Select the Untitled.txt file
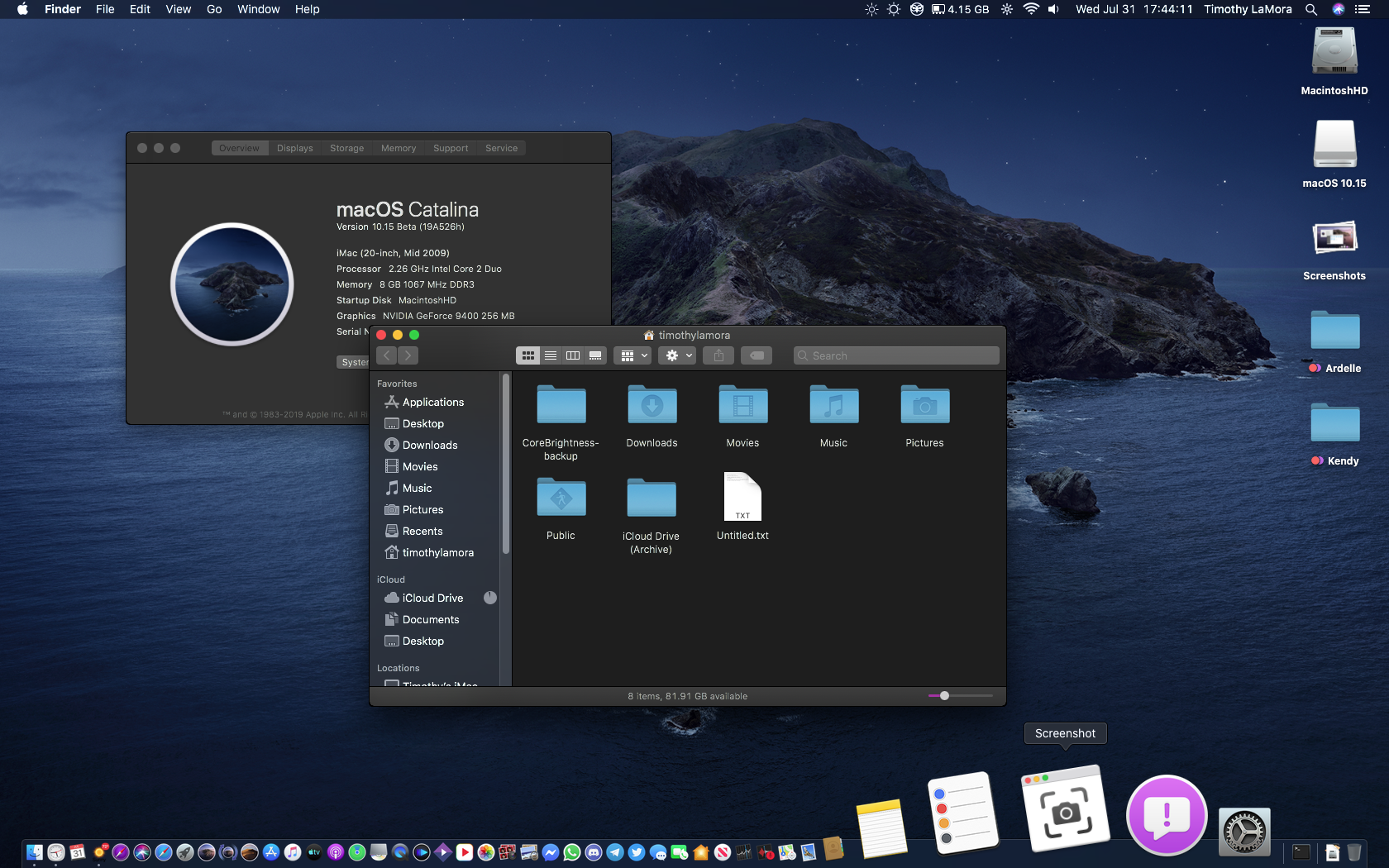This screenshot has width=1389, height=868. point(742,497)
